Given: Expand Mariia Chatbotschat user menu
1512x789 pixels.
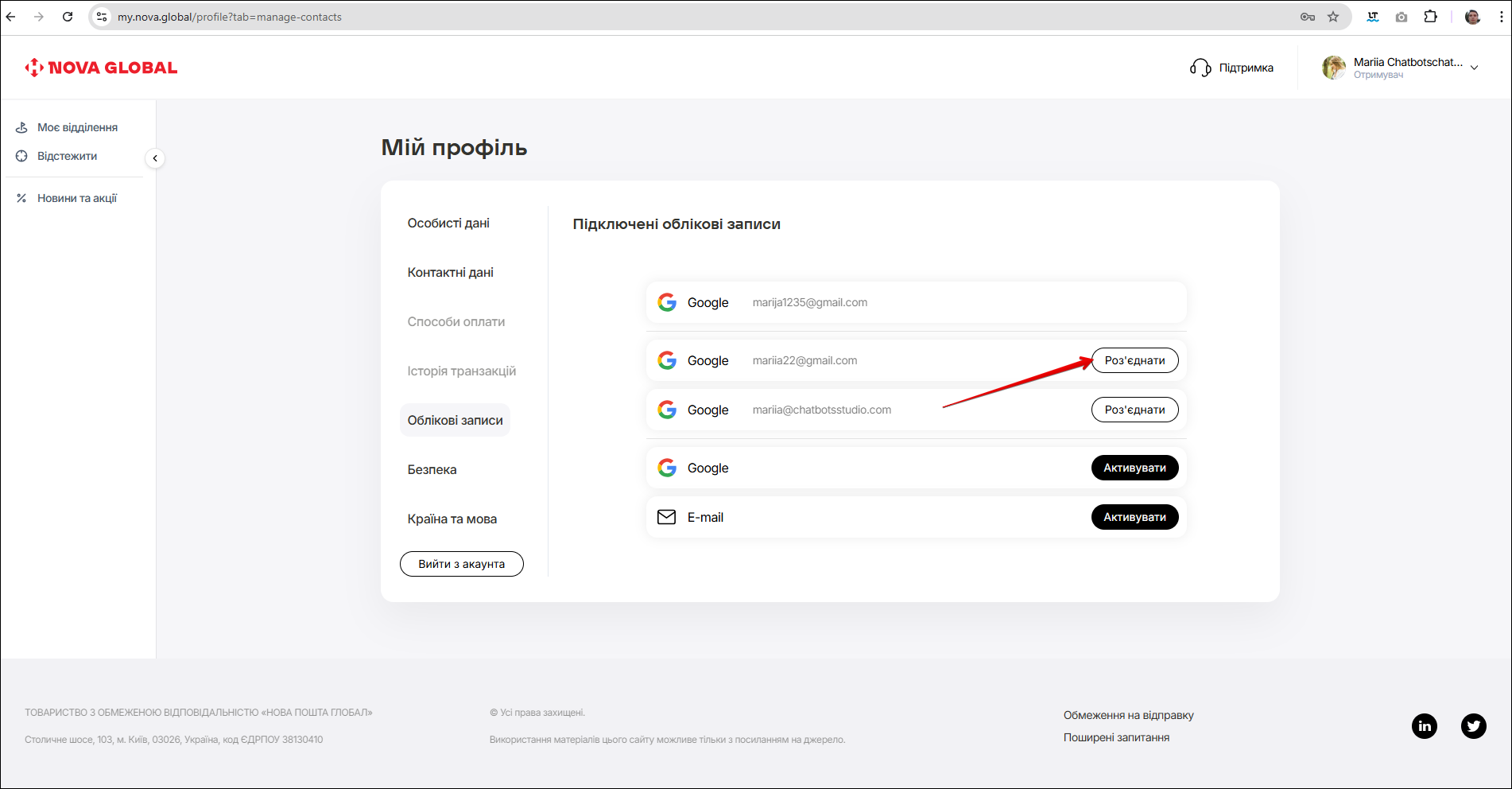Looking at the screenshot, I should click(x=1474, y=68).
